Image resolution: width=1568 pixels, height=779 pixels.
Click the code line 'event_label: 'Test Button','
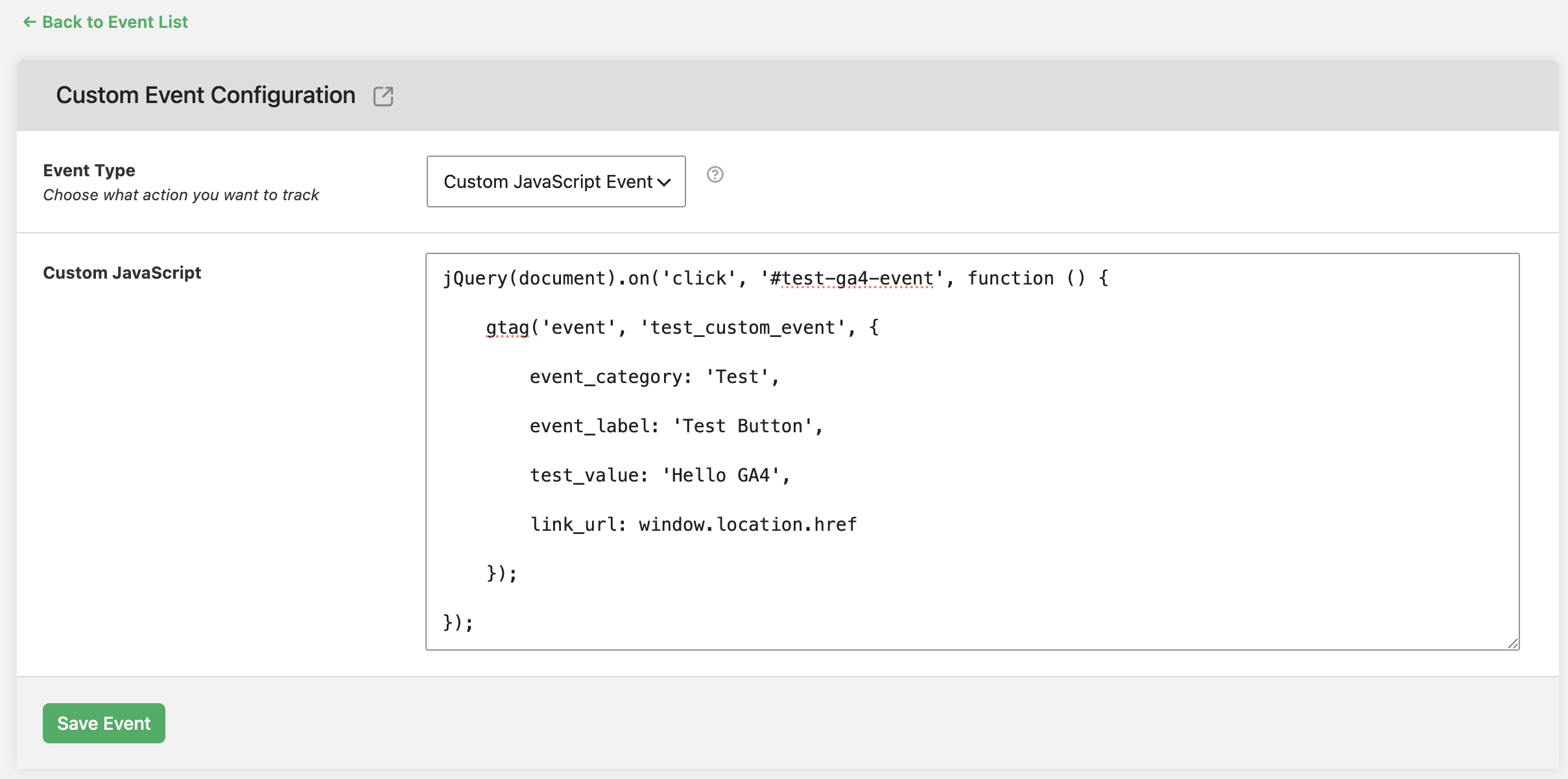pyautogui.click(x=676, y=426)
